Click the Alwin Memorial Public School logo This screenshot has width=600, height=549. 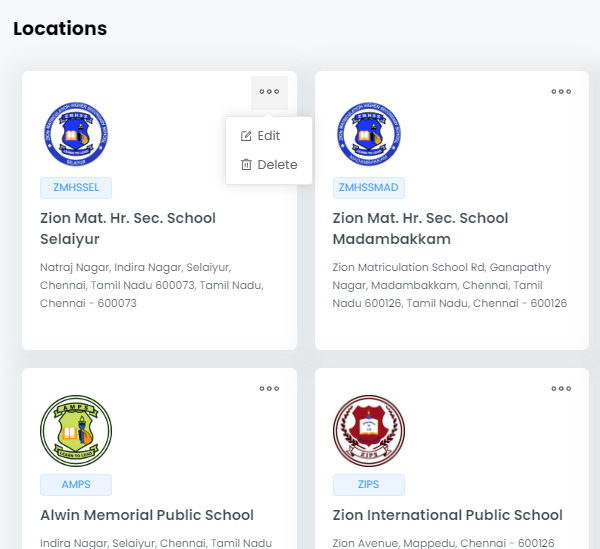76,431
